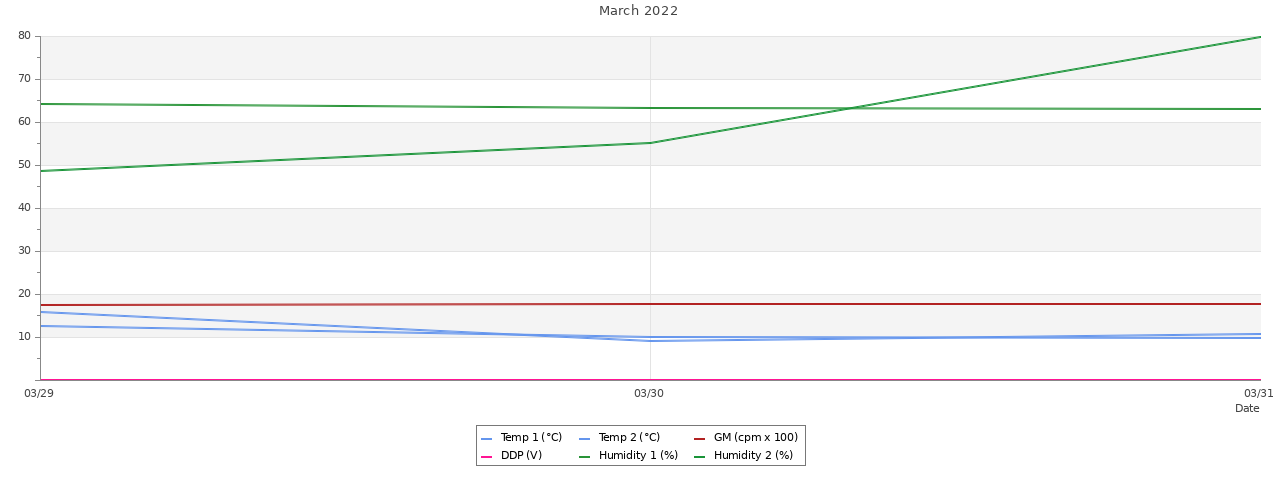
Task: Select the 03/31 x-axis date label
Action: tap(1258, 394)
